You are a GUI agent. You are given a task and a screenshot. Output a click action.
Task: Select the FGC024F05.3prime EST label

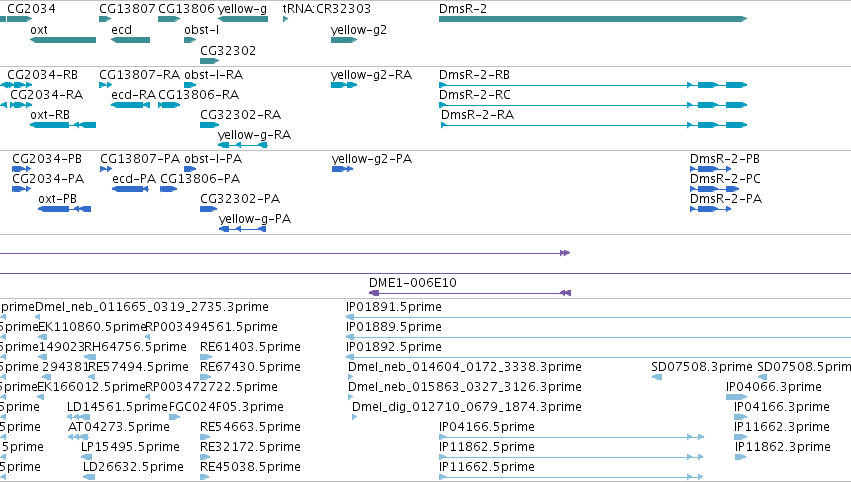[226, 408]
